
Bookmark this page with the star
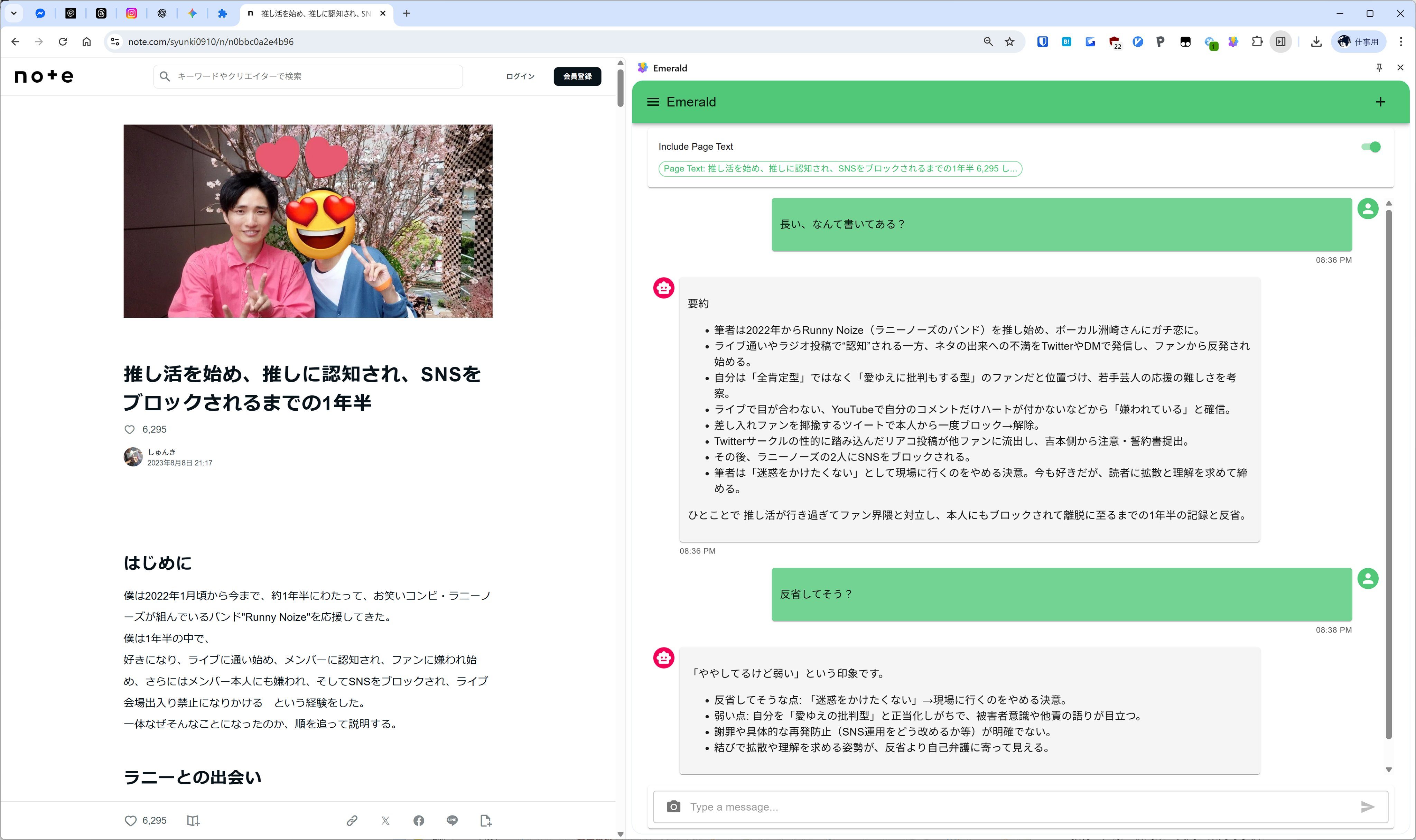pyautogui.click(x=1010, y=41)
